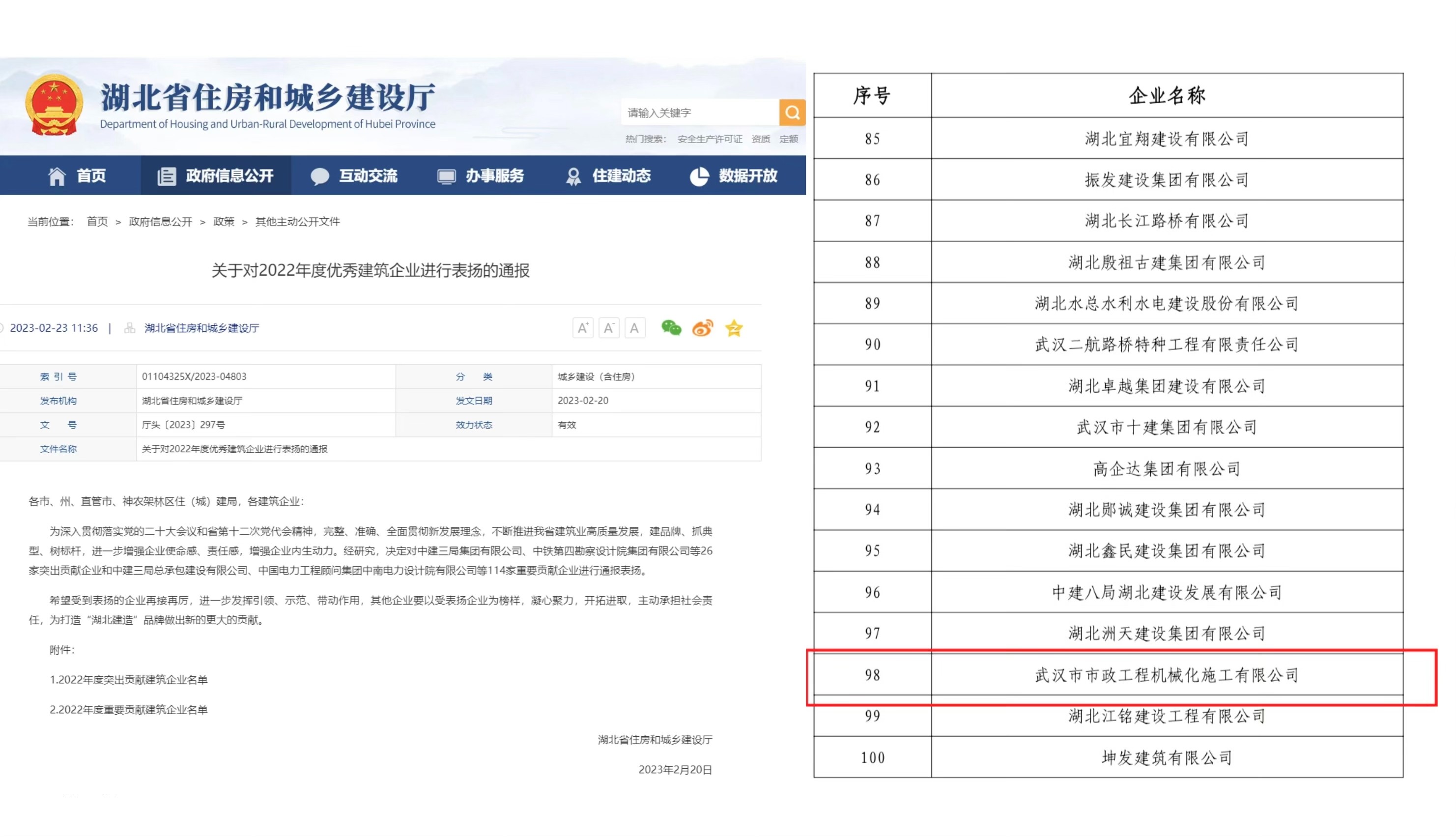Click the national emblem logo
1456x837 pixels.
pos(54,105)
